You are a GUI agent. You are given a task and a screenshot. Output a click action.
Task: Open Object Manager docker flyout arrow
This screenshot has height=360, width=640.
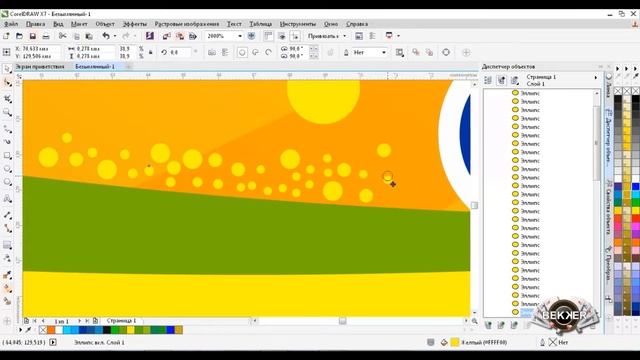pos(596,78)
